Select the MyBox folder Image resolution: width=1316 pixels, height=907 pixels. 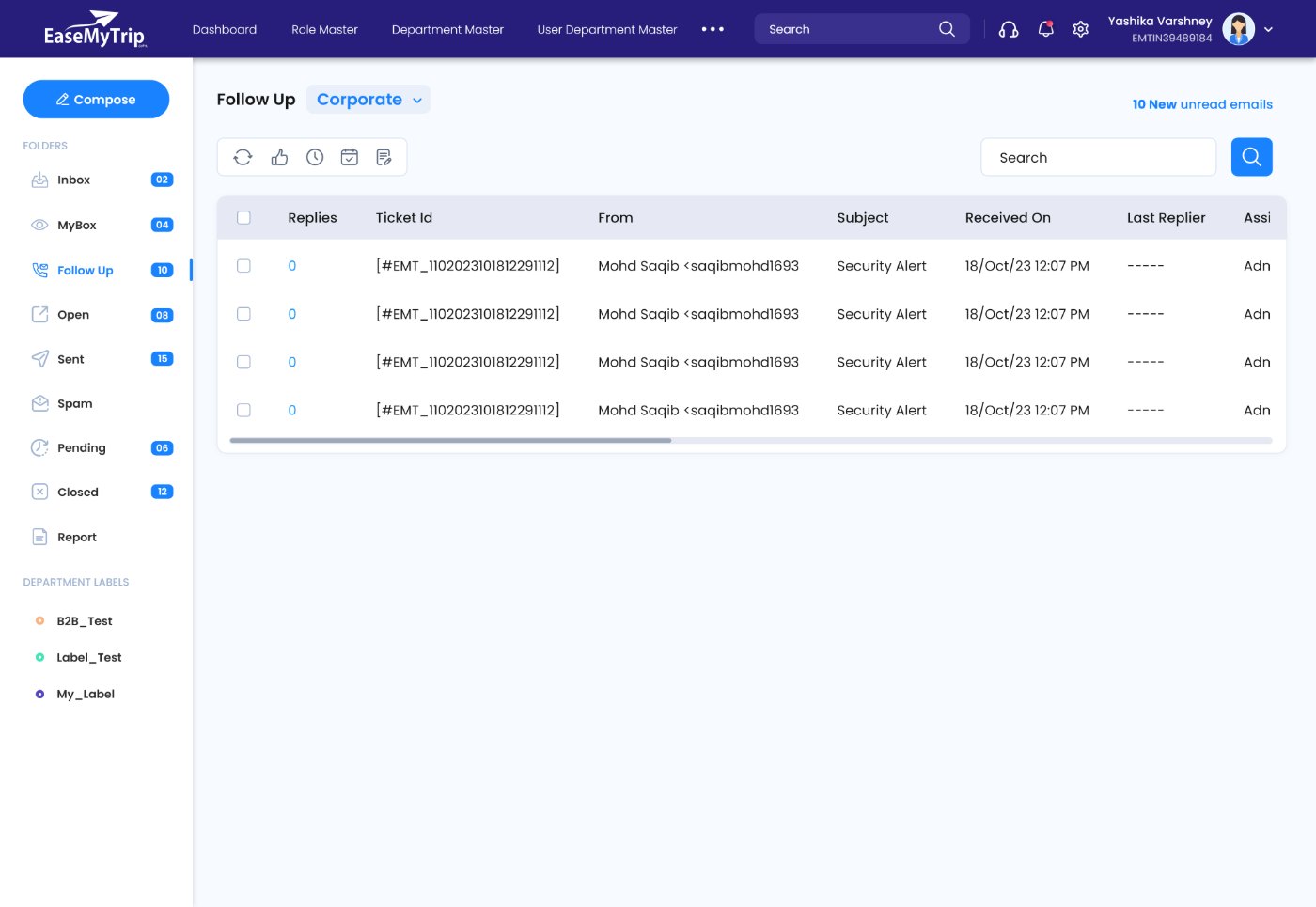[77, 225]
